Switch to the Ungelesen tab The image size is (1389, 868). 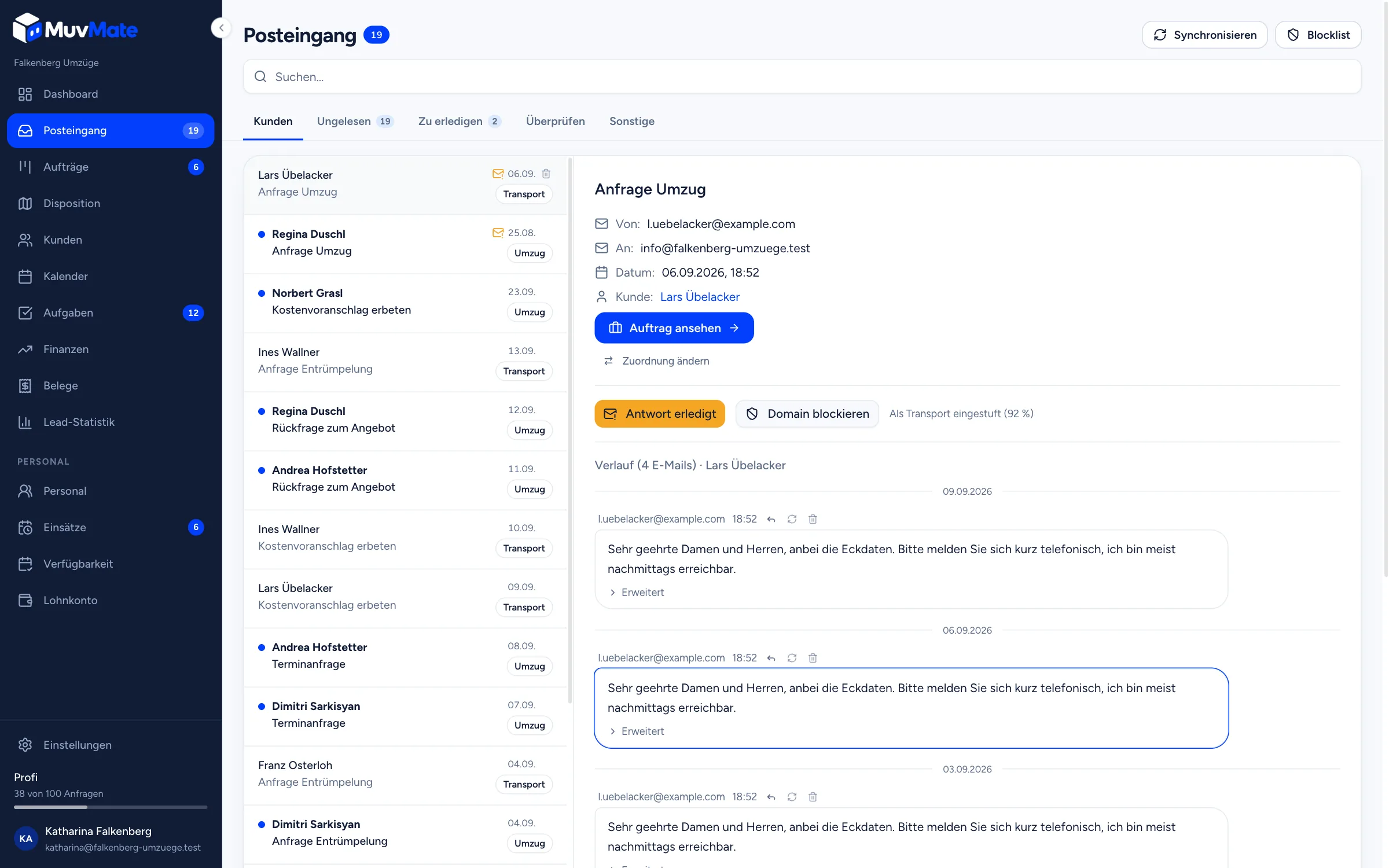tap(355, 122)
